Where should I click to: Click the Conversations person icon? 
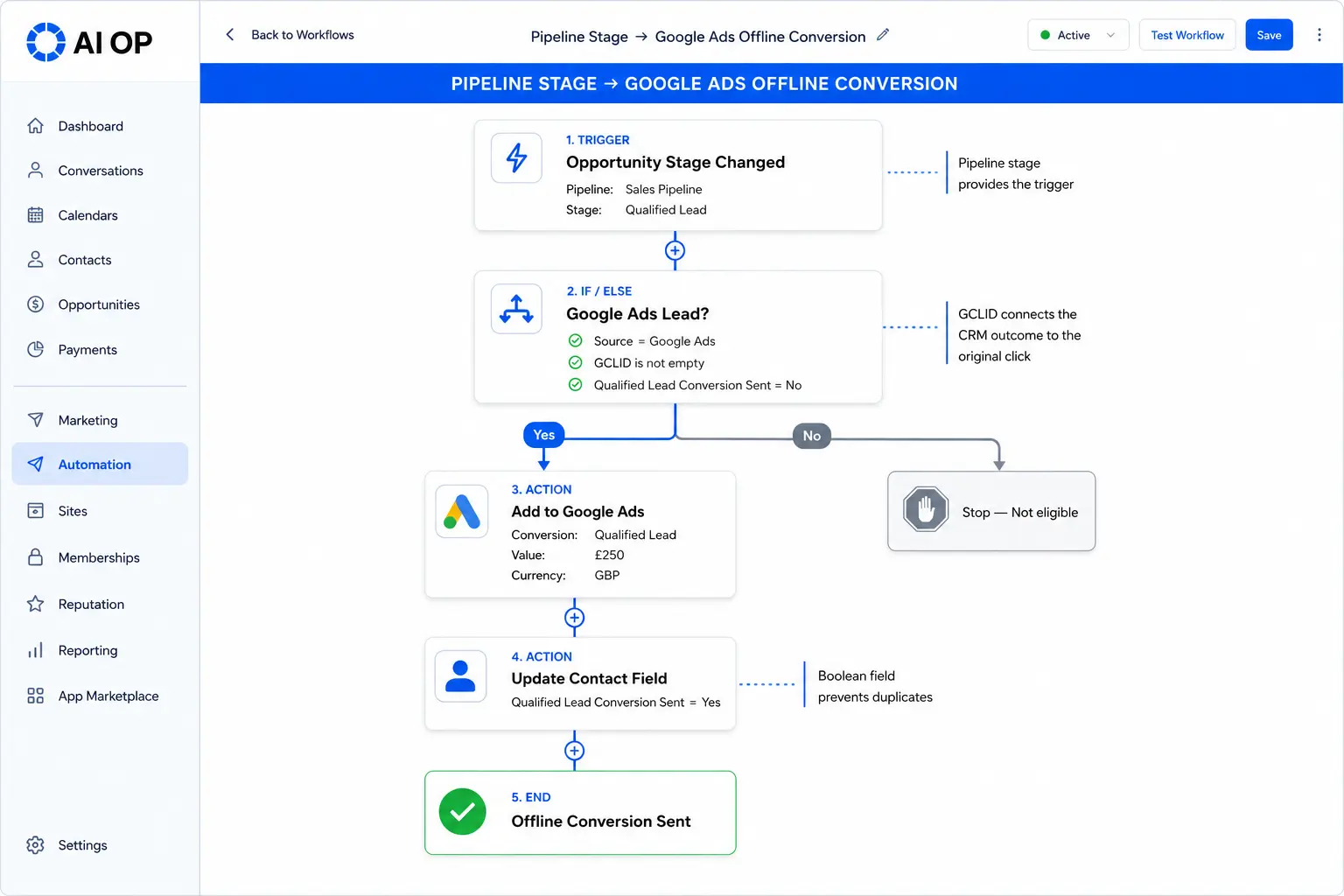pos(35,171)
